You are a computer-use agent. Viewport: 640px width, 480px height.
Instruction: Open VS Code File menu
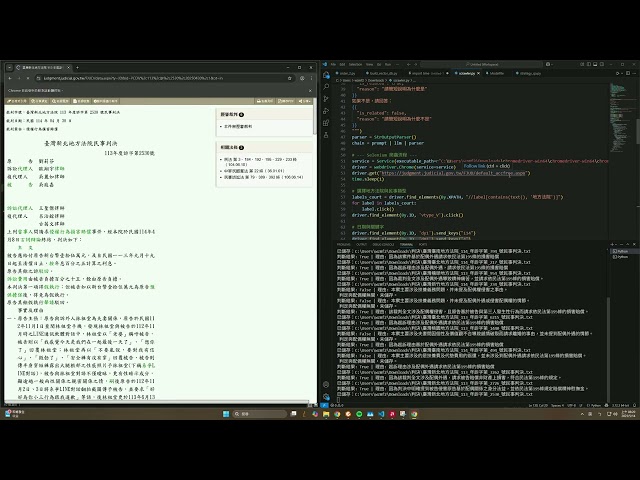[333, 64]
